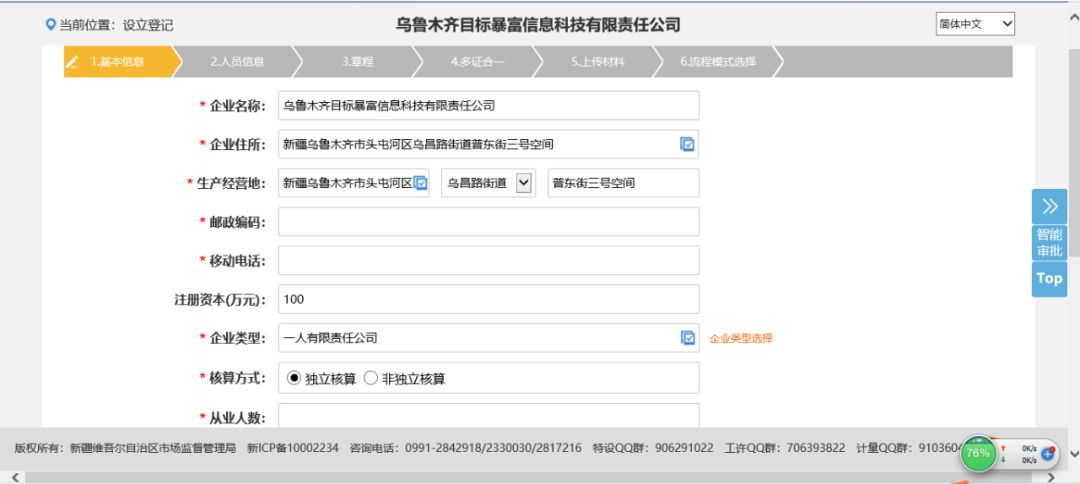The height and width of the screenshot is (484, 1080).
Task: Select 独立核算 radio button
Action: pyautogui.click(x=293, y=378)
